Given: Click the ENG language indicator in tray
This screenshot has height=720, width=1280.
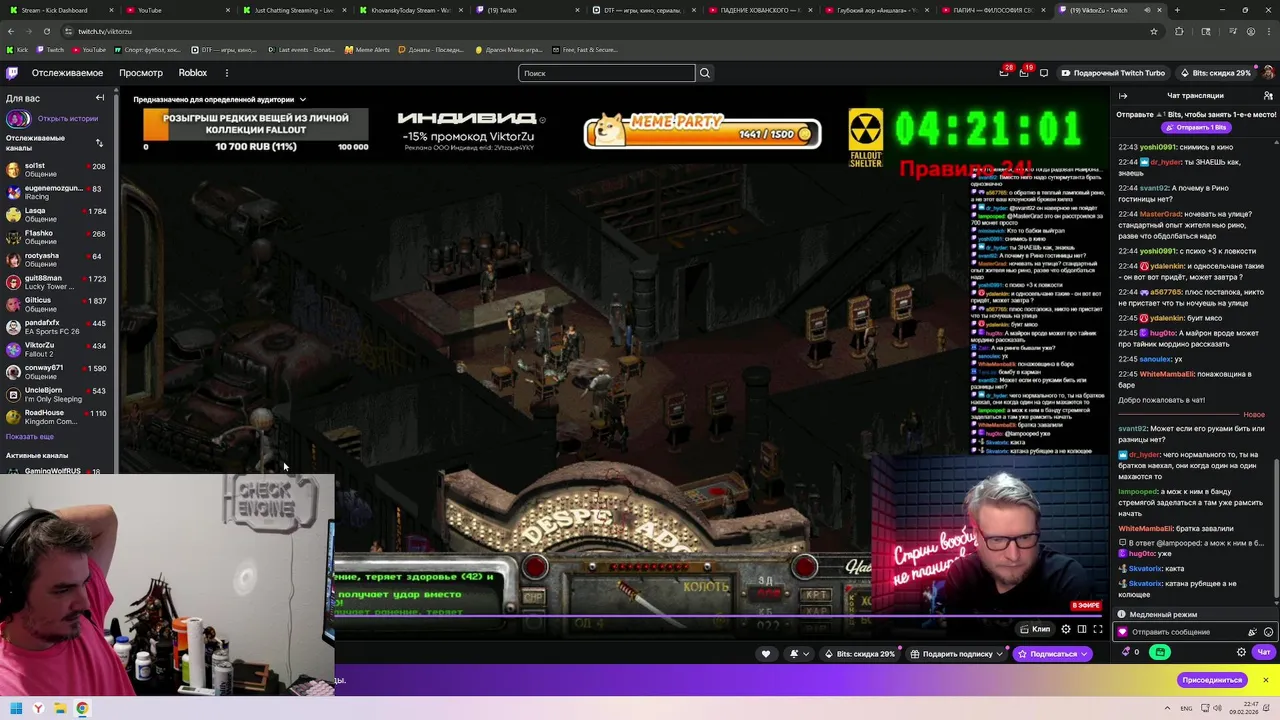Looking at the screenshot, I should 1186,709.
